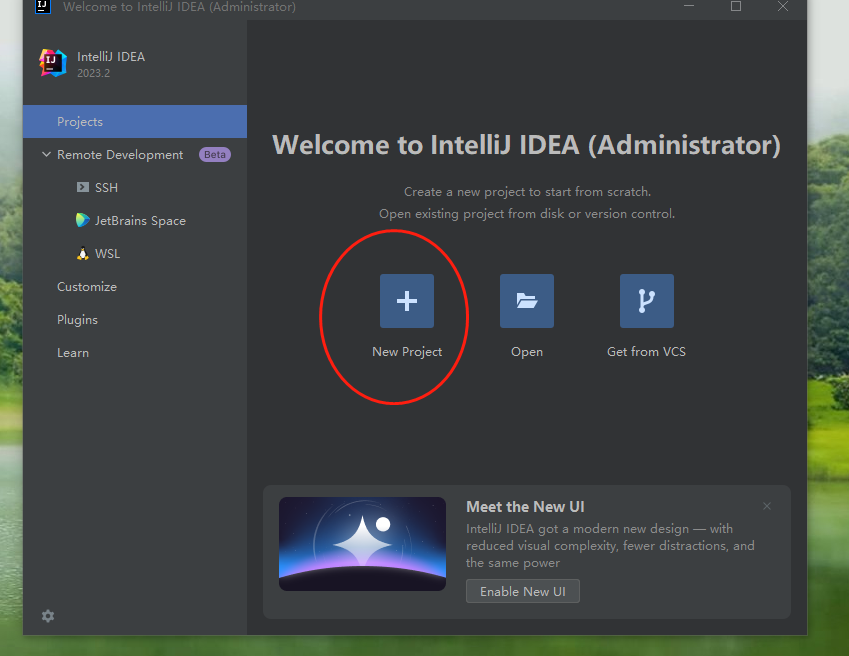Open the settings gear at bottom left
849x656 pixels.
tap(48, 616)
